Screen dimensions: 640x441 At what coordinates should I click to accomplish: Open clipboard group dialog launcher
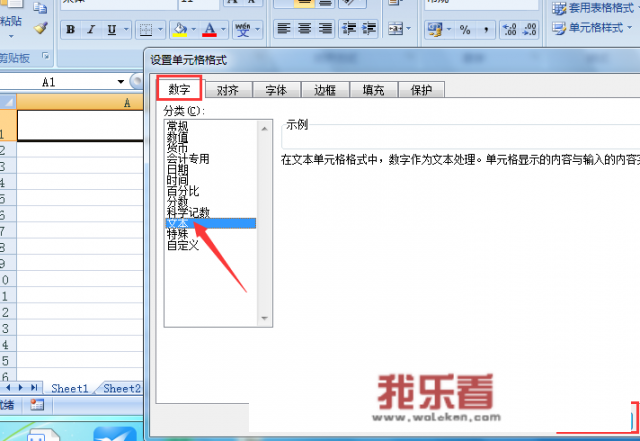(x=46, y=56)
